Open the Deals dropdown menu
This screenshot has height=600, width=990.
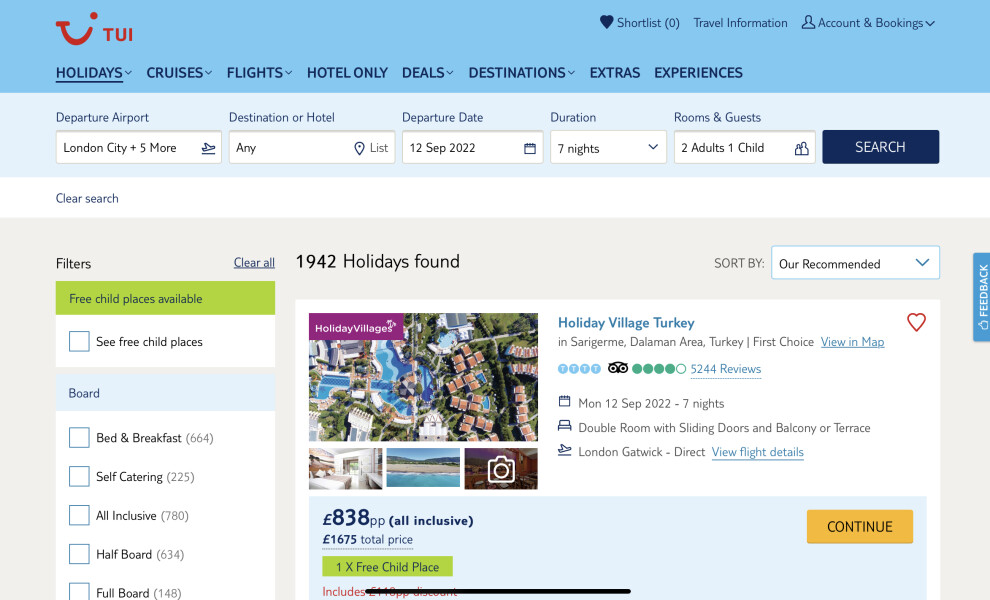pos(427,73)
